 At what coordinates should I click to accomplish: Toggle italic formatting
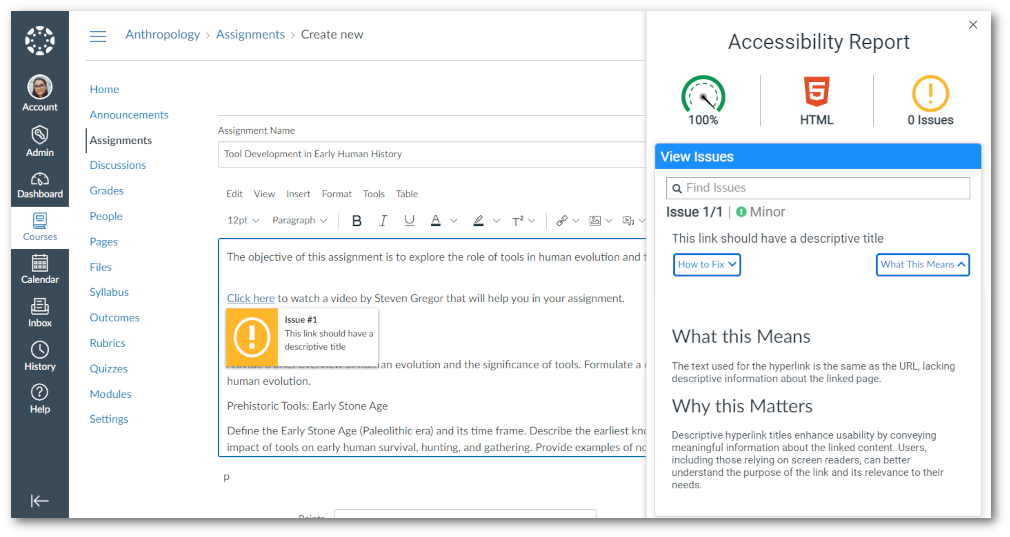383,221
